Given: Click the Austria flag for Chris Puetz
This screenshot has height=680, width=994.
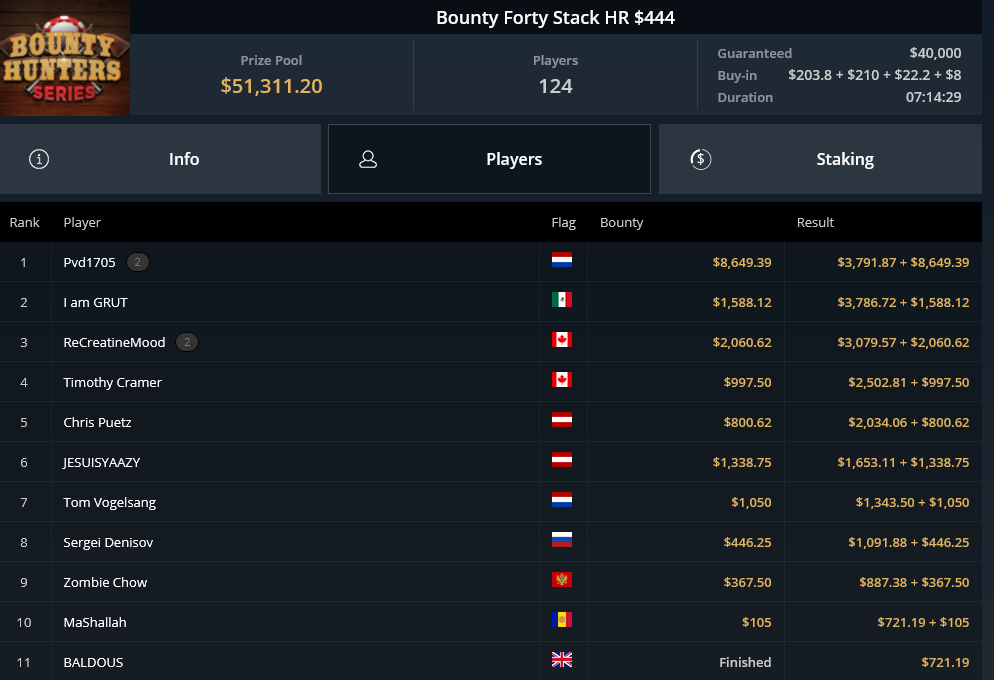Looking at the screenshot, I should click(x=562, y=420).
